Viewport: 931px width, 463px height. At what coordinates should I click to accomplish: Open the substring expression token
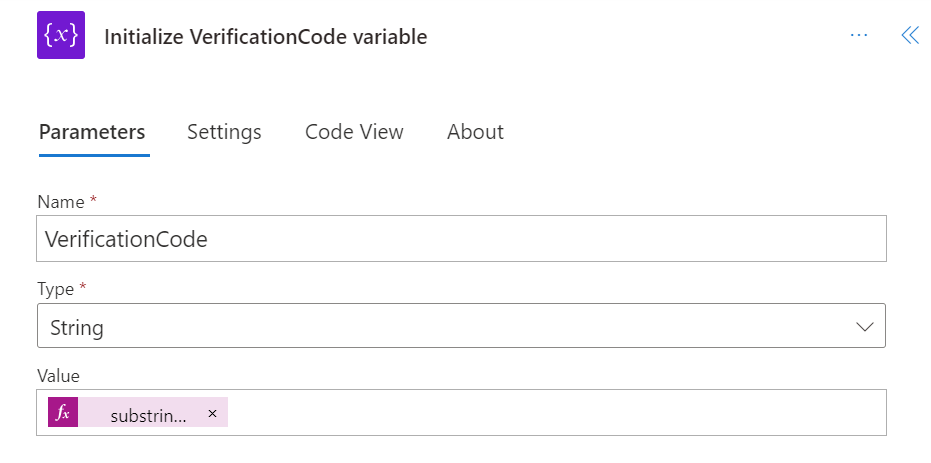(x=148, y=416)
